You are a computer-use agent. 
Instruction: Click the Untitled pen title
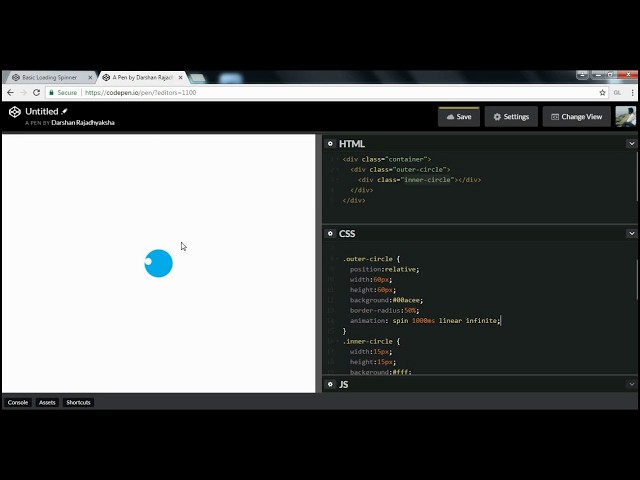coord(42,111)
